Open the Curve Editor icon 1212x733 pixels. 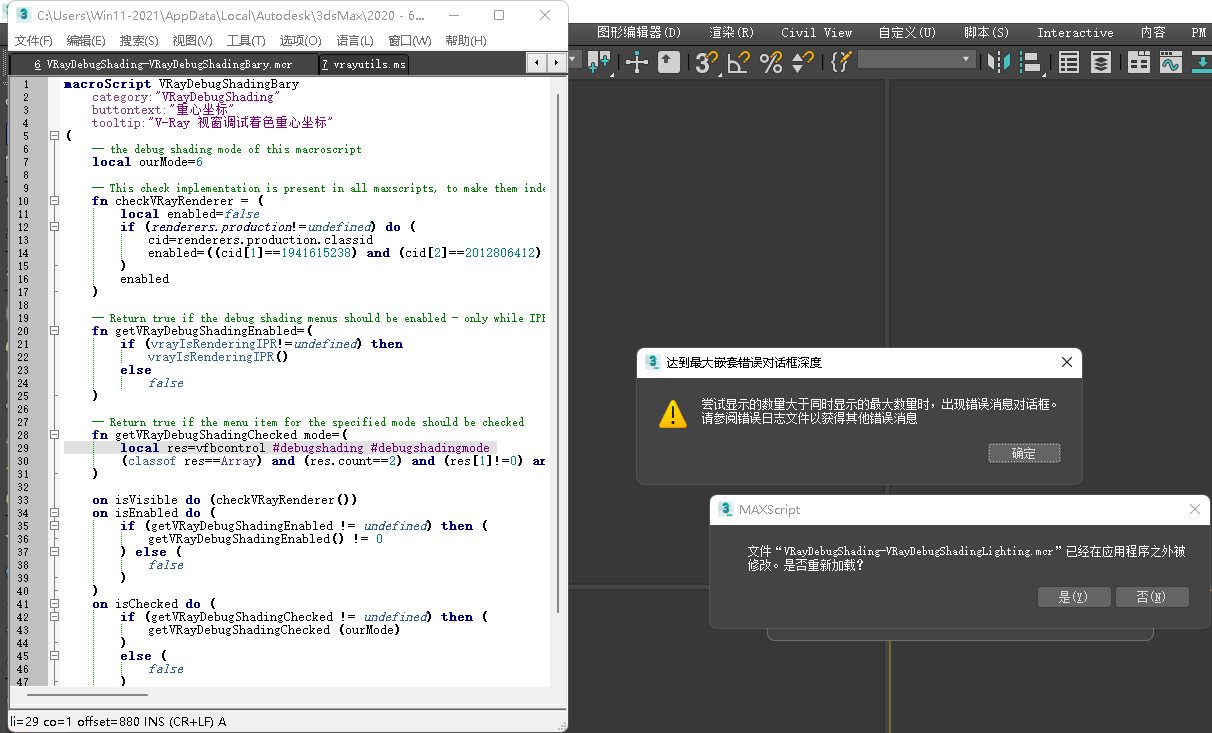pos(1170,62)
